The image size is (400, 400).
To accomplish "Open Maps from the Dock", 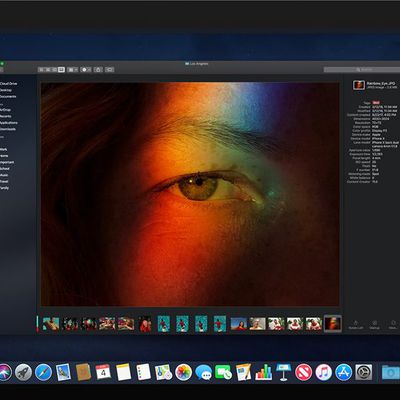I will 163,372.
